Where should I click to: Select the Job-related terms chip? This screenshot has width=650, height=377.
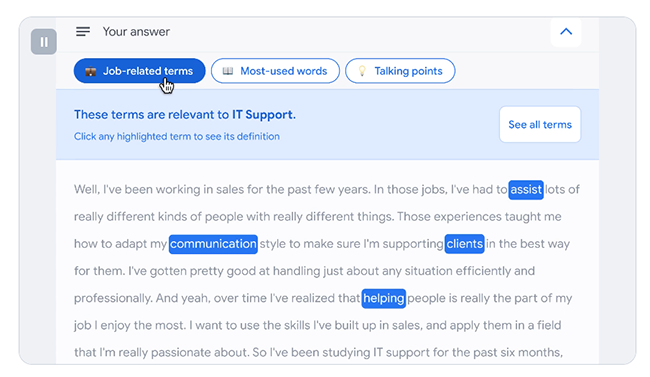140,71
